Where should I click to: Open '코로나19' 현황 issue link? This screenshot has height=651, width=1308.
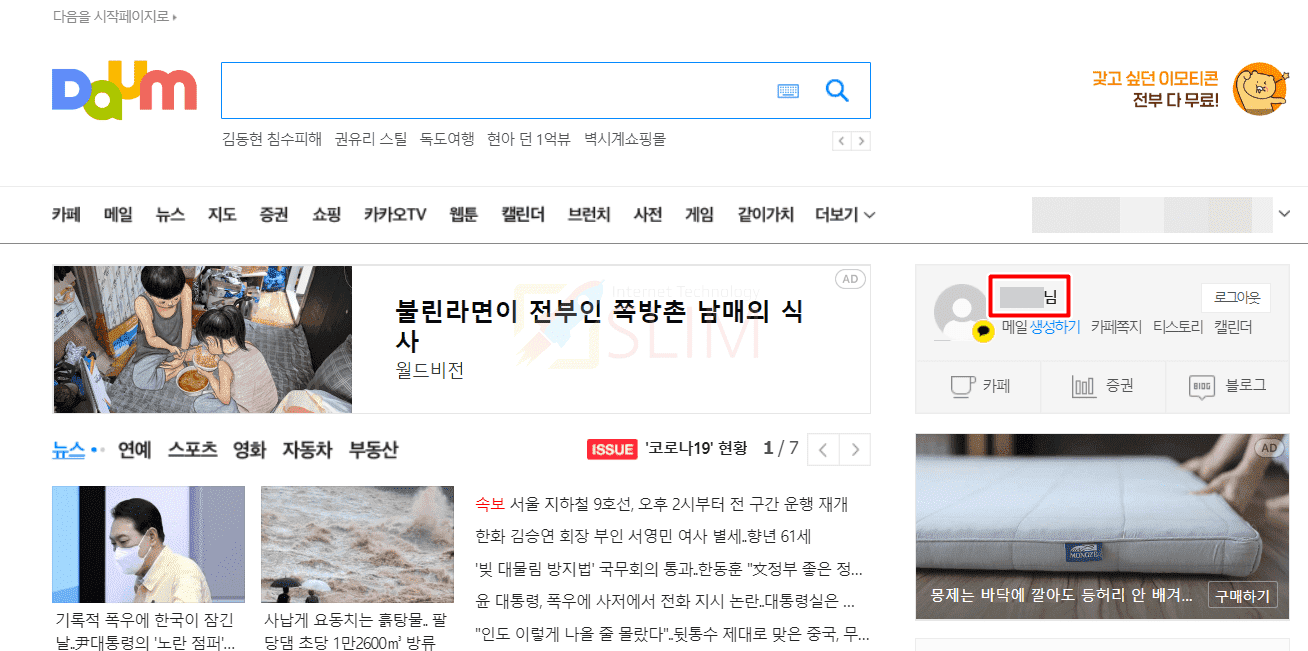[696, 449]
